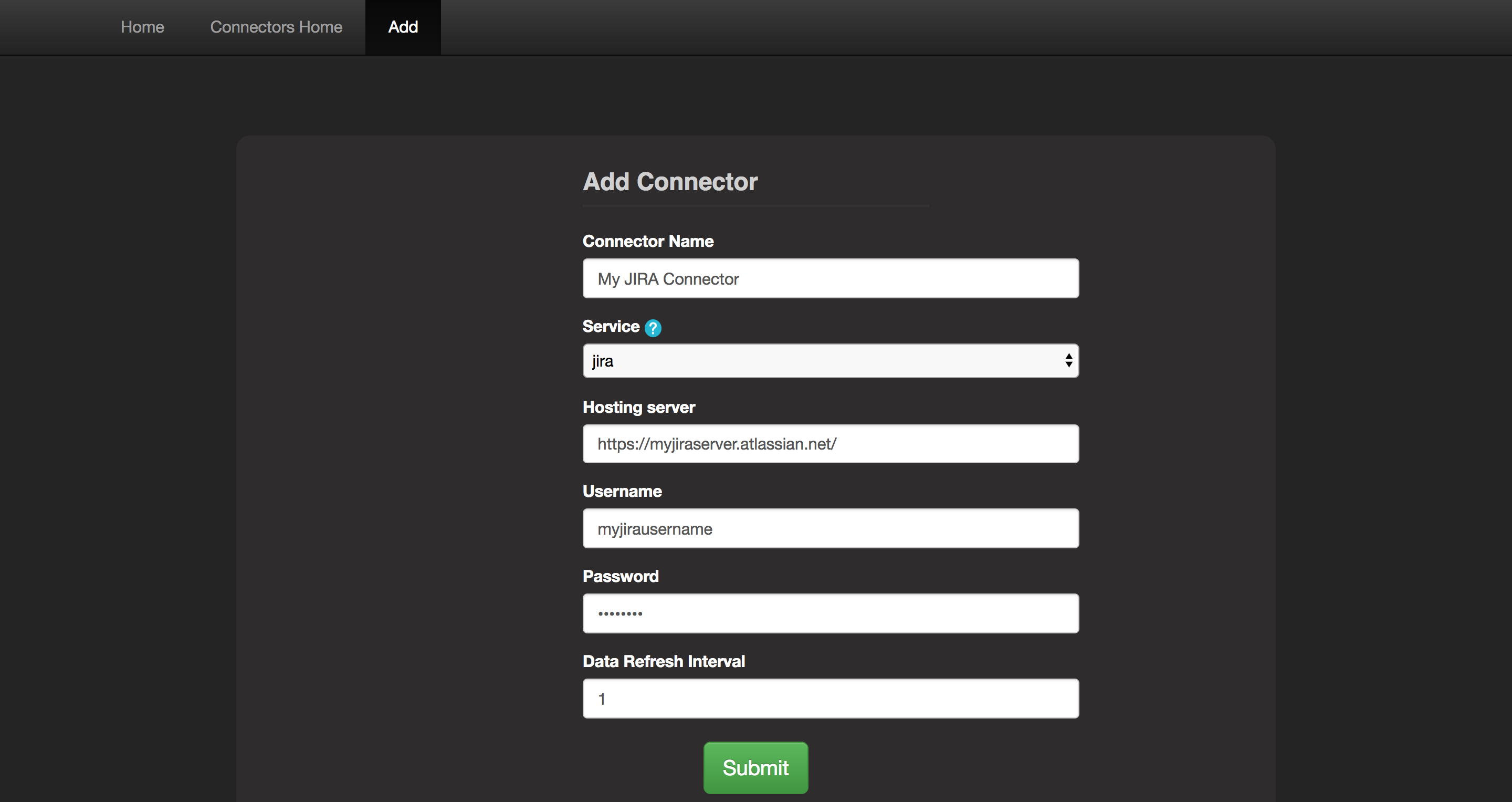The image size is (1512, 802).
Task: Click the Service help question mark icon
Action: (653, 328)
